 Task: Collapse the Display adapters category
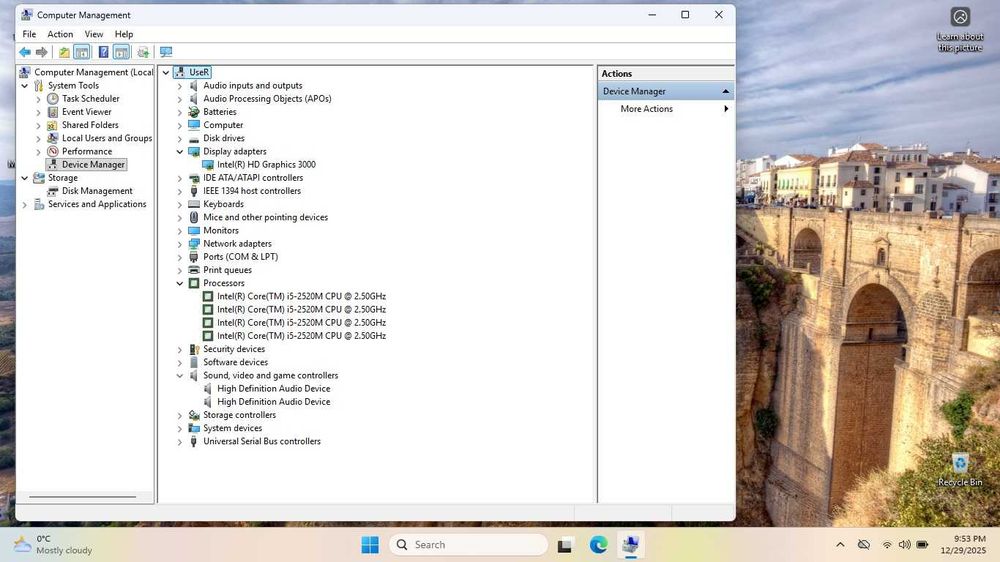coord(180,152)
